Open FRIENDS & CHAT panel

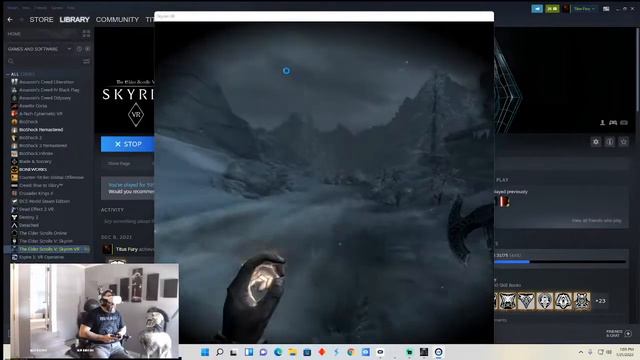619,333
